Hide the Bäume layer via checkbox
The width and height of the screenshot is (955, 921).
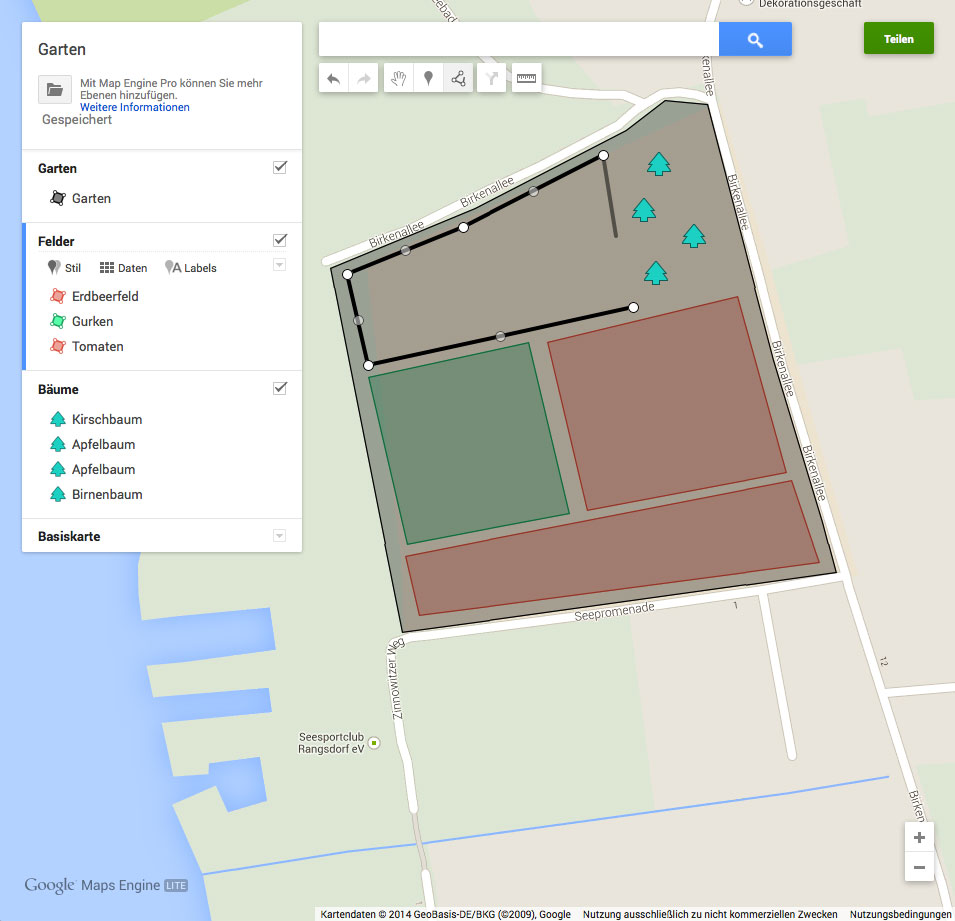[x=280, y=388]
